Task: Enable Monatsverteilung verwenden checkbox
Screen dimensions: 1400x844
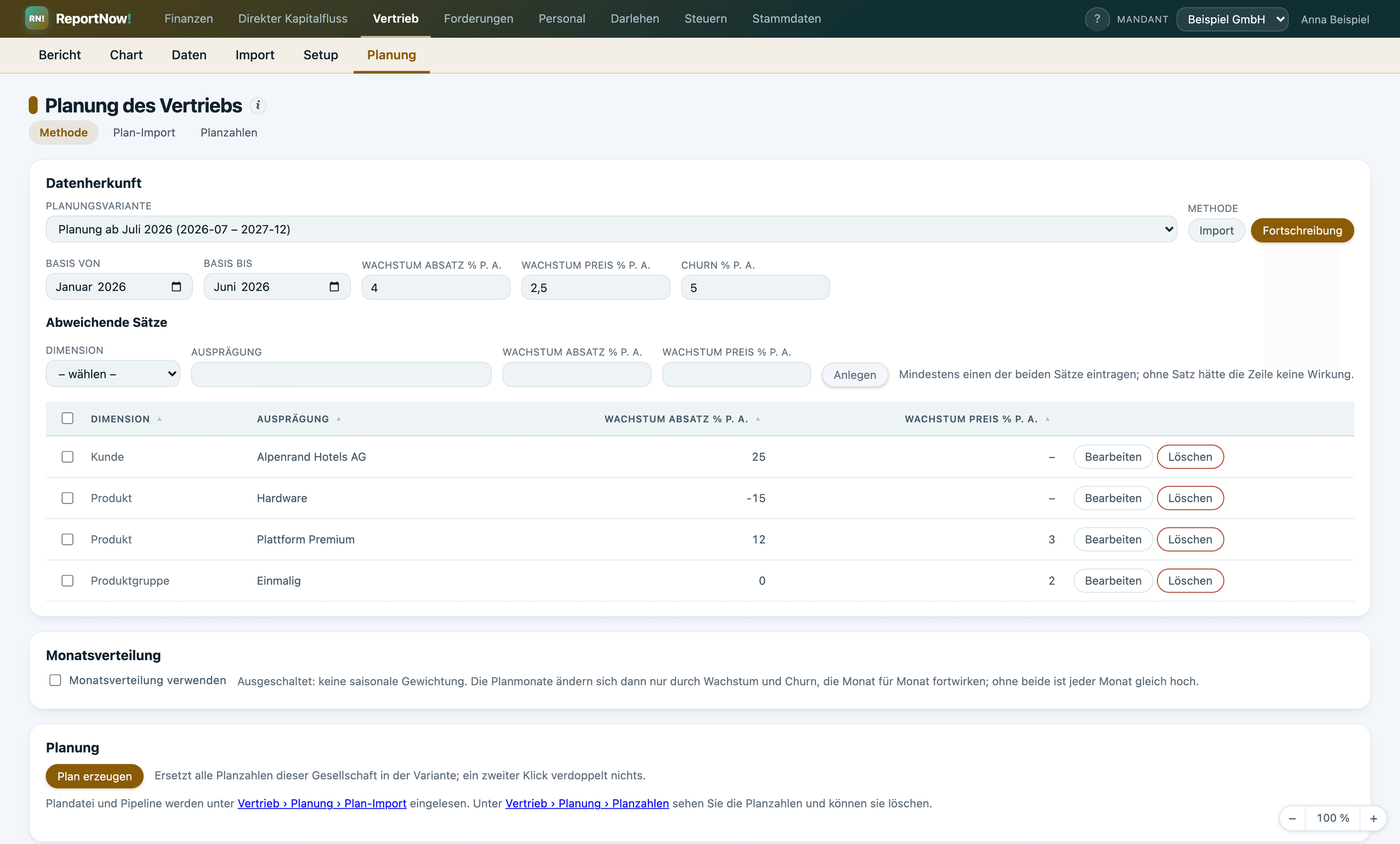Action: tap(55, 680)
